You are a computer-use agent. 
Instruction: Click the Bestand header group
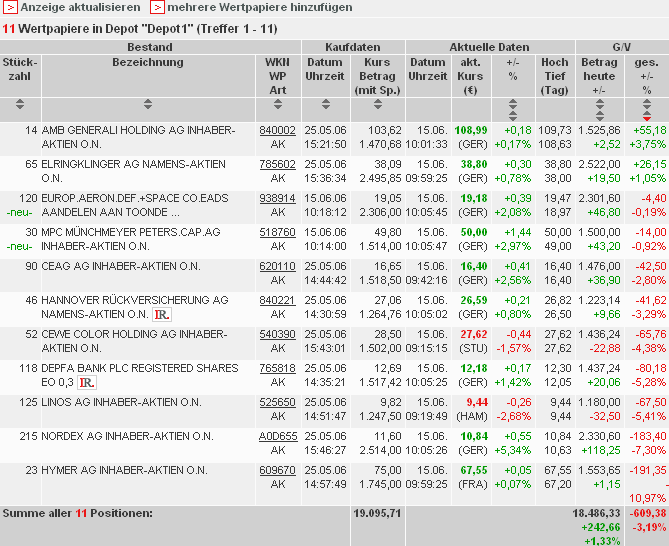[x=150, y=47]
